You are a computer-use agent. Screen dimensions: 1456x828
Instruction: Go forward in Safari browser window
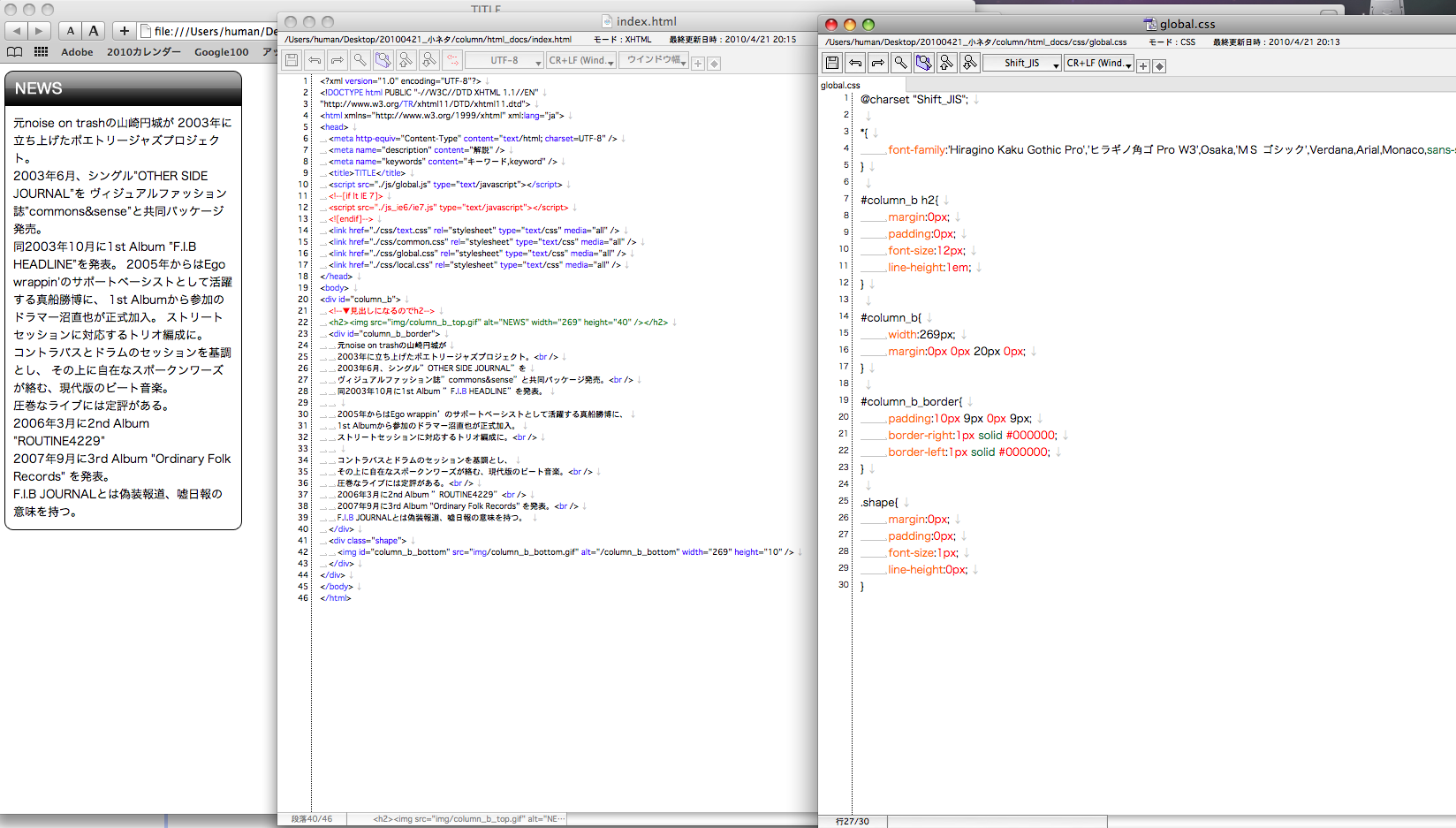pos(39,31)
